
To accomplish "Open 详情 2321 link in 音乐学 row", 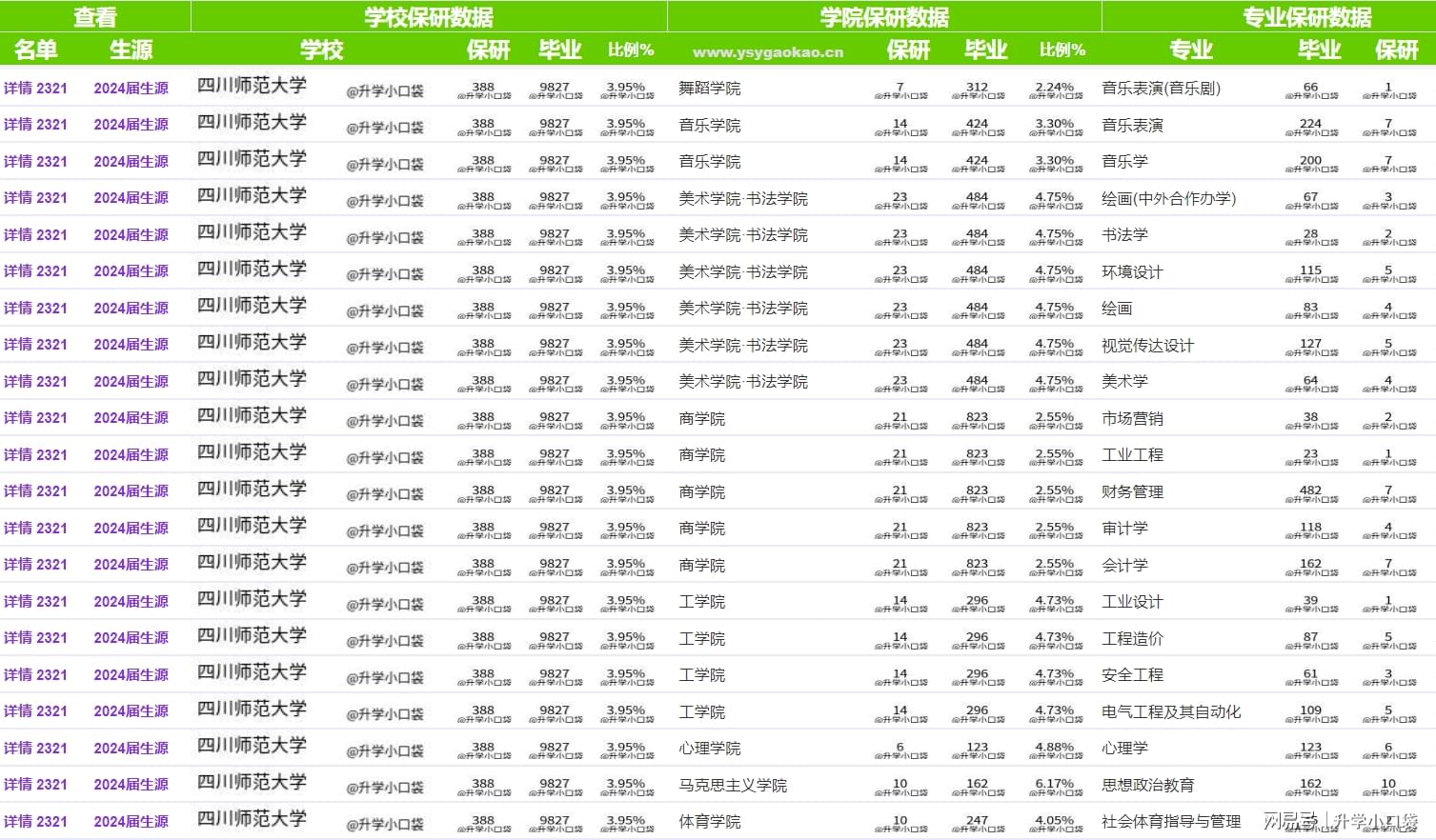I will [35, 162].
